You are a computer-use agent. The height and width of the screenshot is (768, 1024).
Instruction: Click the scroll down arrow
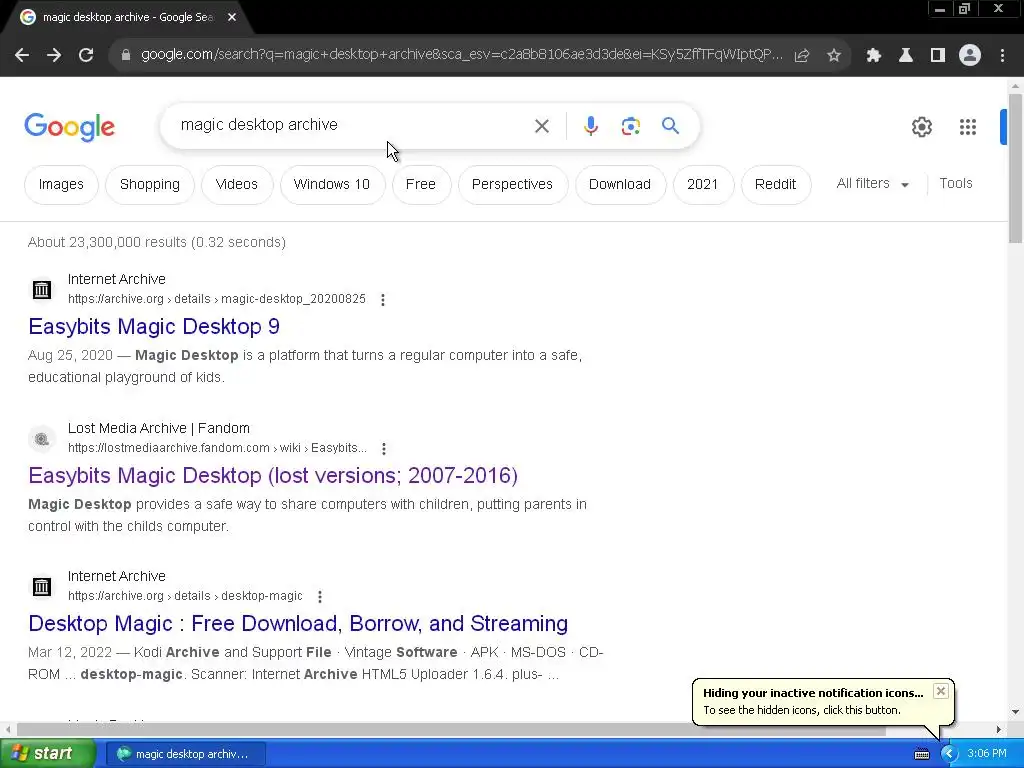click(x=1015, y=712)
